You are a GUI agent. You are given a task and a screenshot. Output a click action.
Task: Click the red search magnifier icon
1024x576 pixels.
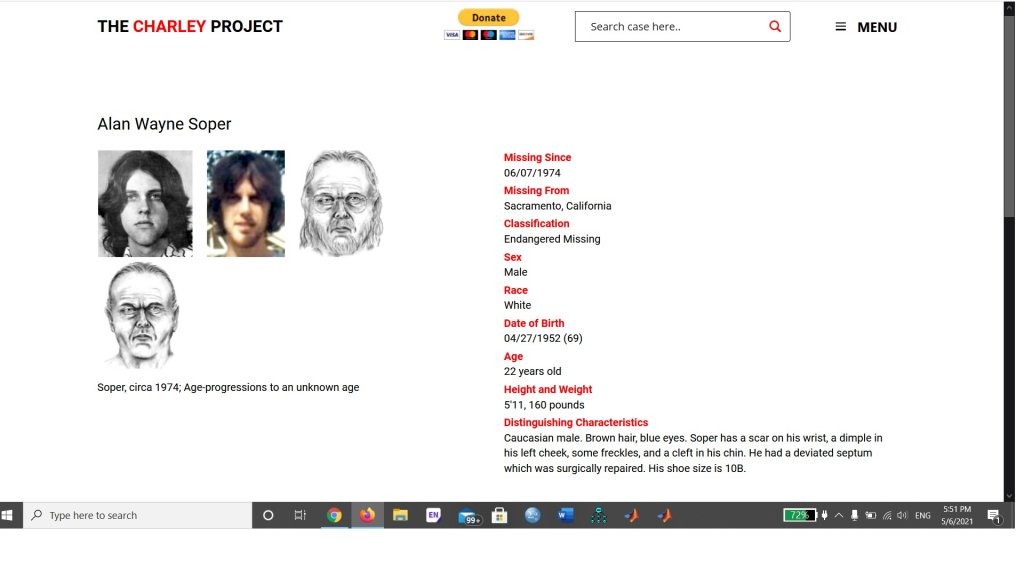(x=775, y=27)
